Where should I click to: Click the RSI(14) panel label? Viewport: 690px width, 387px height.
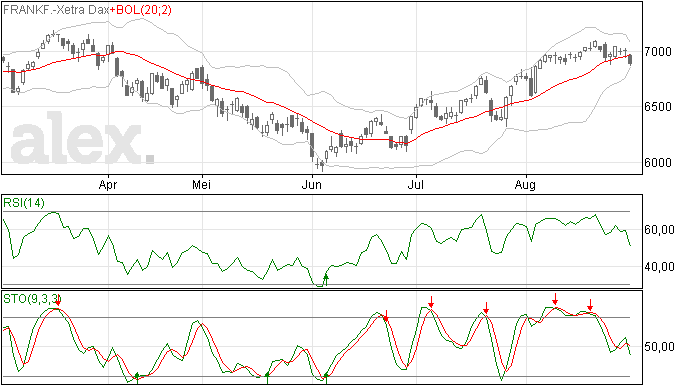[x=24, y=203]
